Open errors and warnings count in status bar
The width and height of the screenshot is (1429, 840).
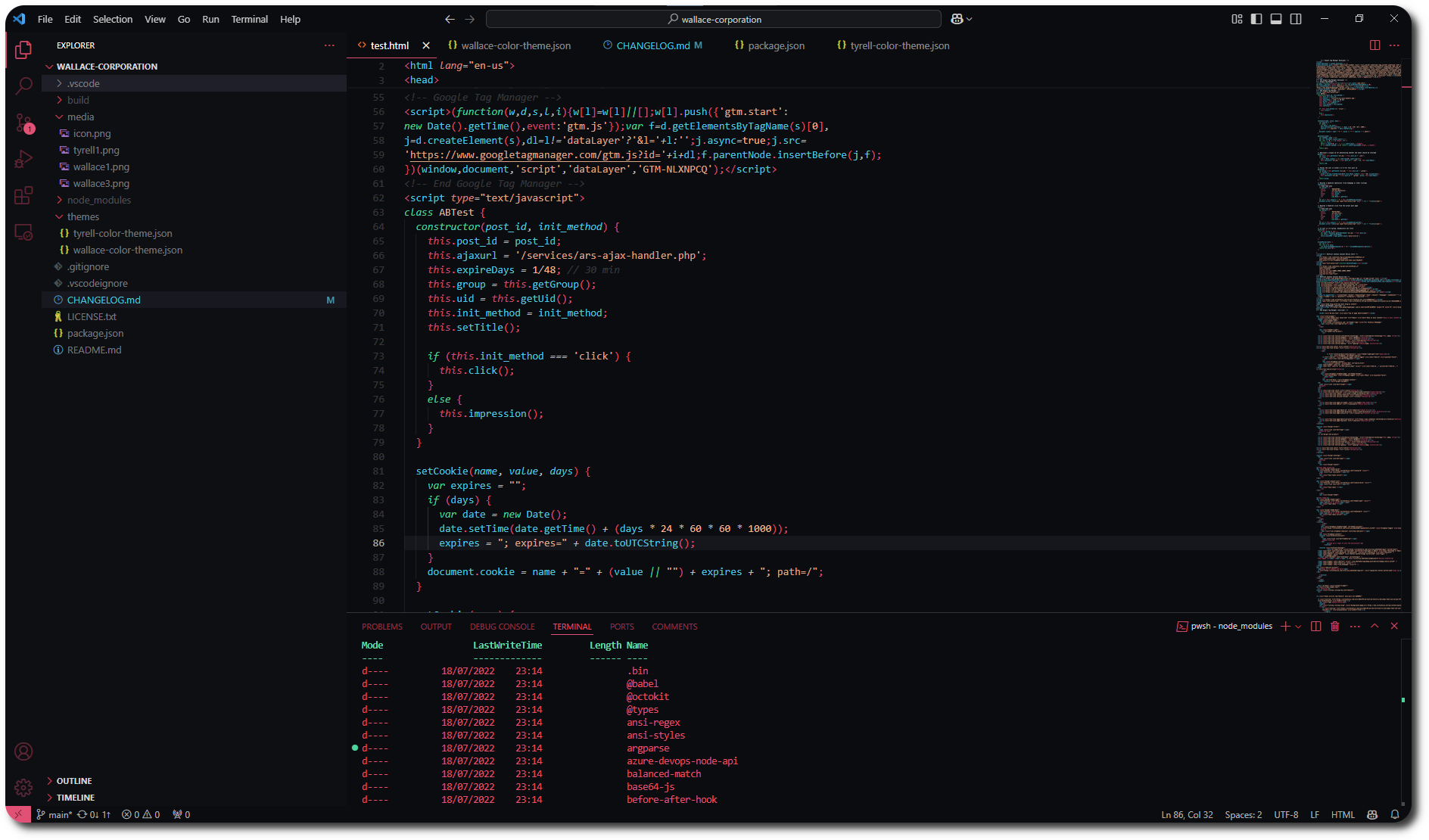pos(141,814)
